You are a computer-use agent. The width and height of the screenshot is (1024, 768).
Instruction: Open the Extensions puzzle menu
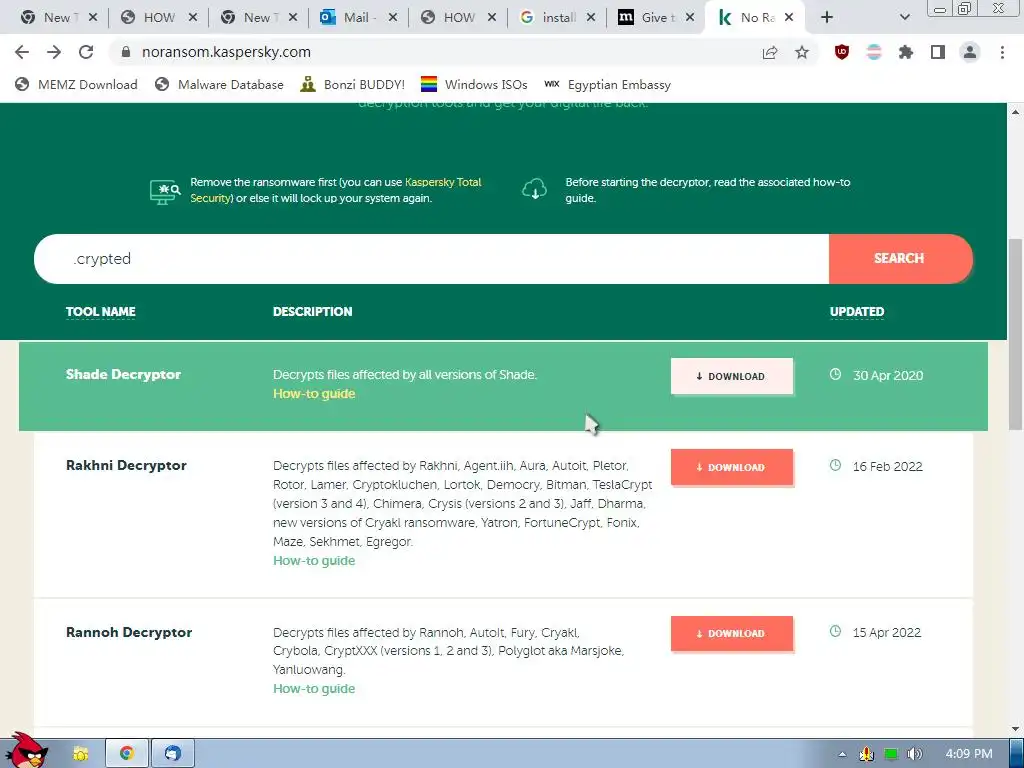click(x=906, y=52)
